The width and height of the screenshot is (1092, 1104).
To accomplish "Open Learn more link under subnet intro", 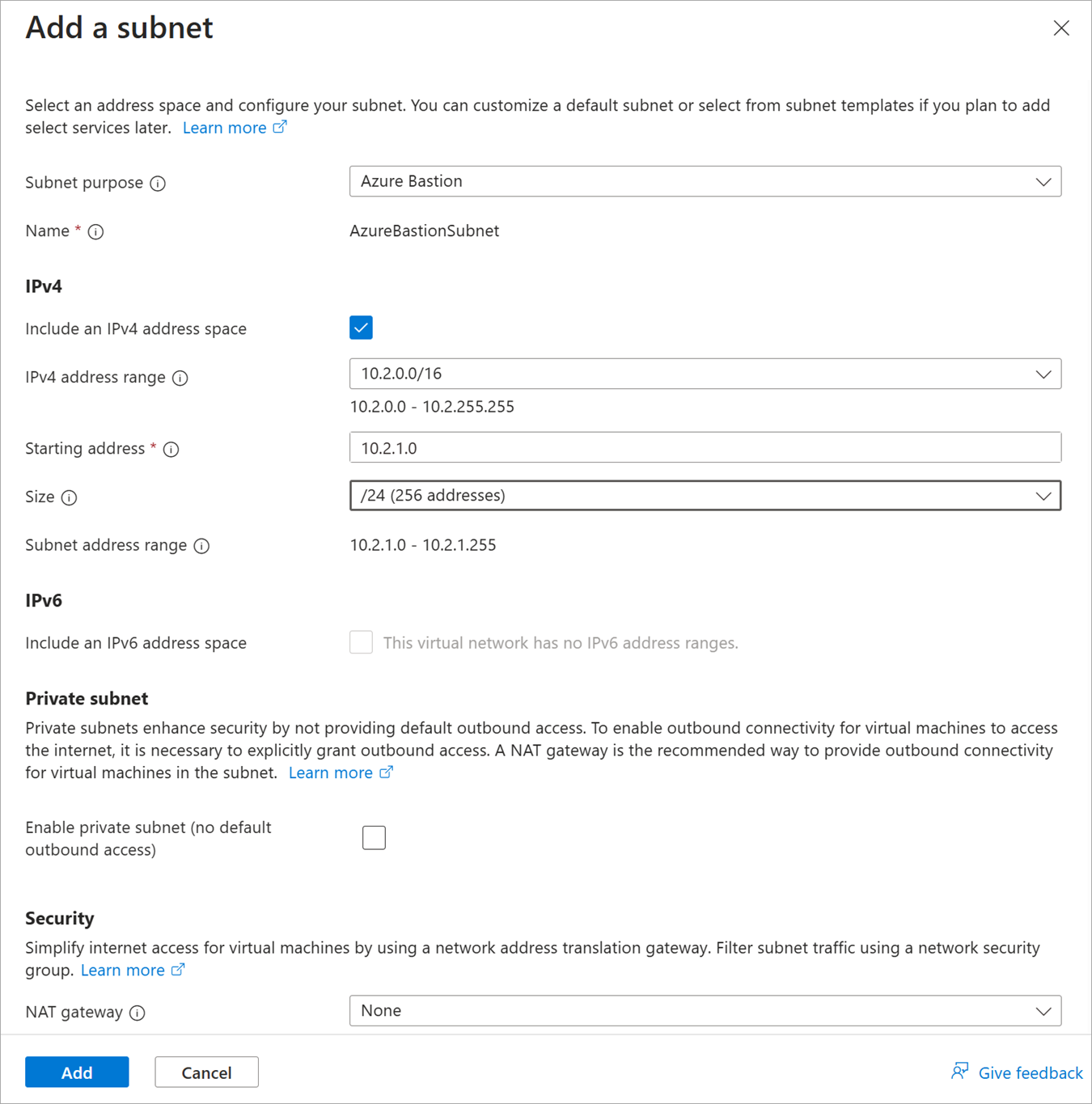I will pos(234,128).
